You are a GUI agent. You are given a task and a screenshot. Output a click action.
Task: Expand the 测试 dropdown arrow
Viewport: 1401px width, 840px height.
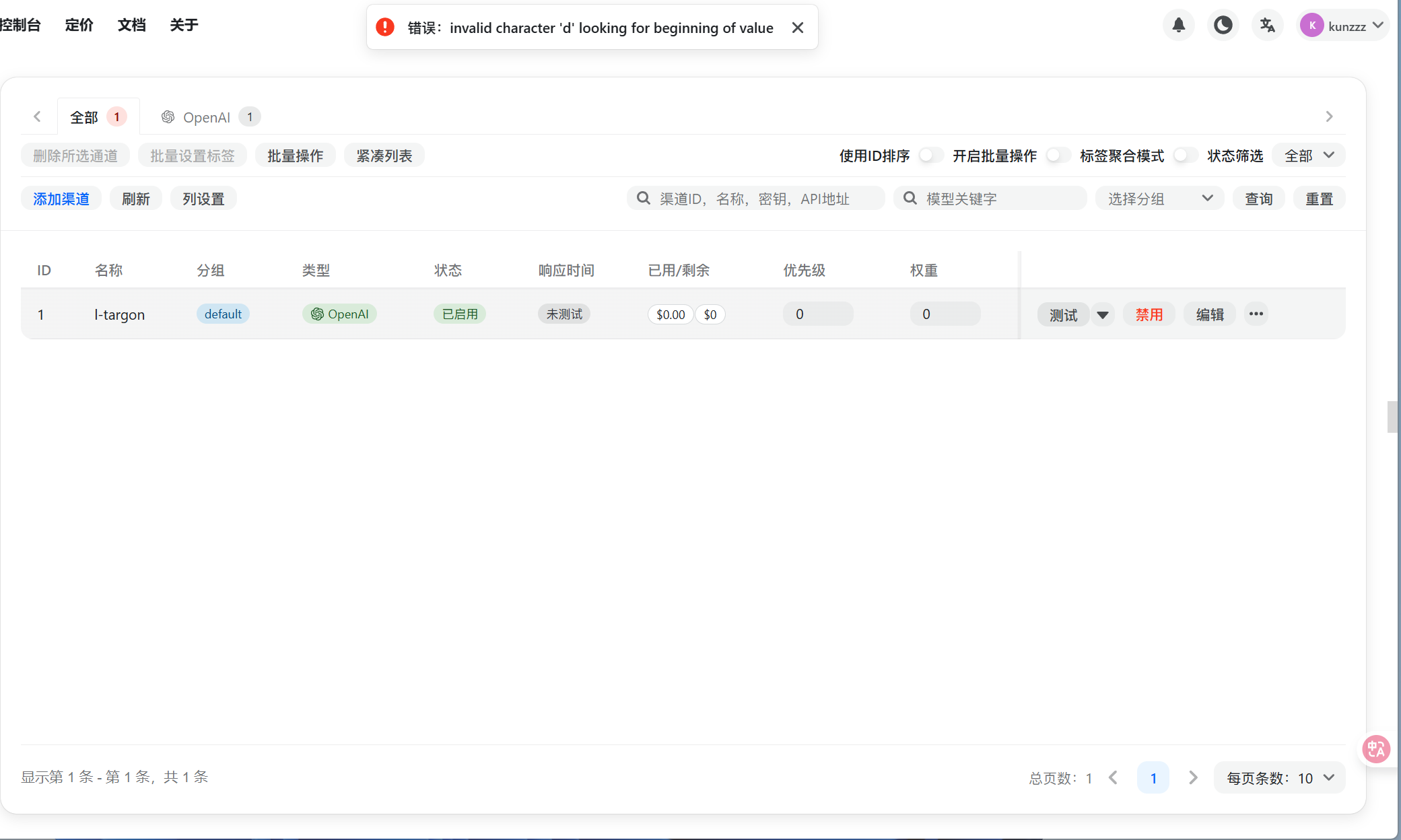tap(1102, 314)
